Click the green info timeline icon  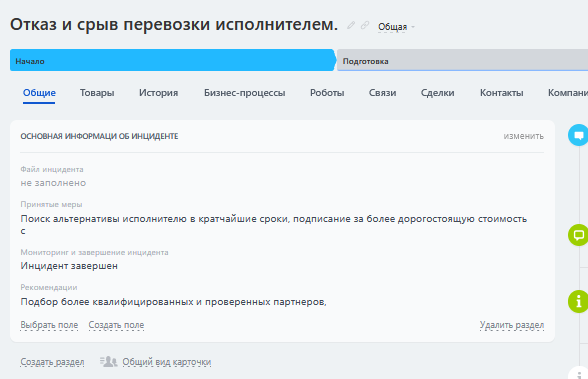point(578,301)
